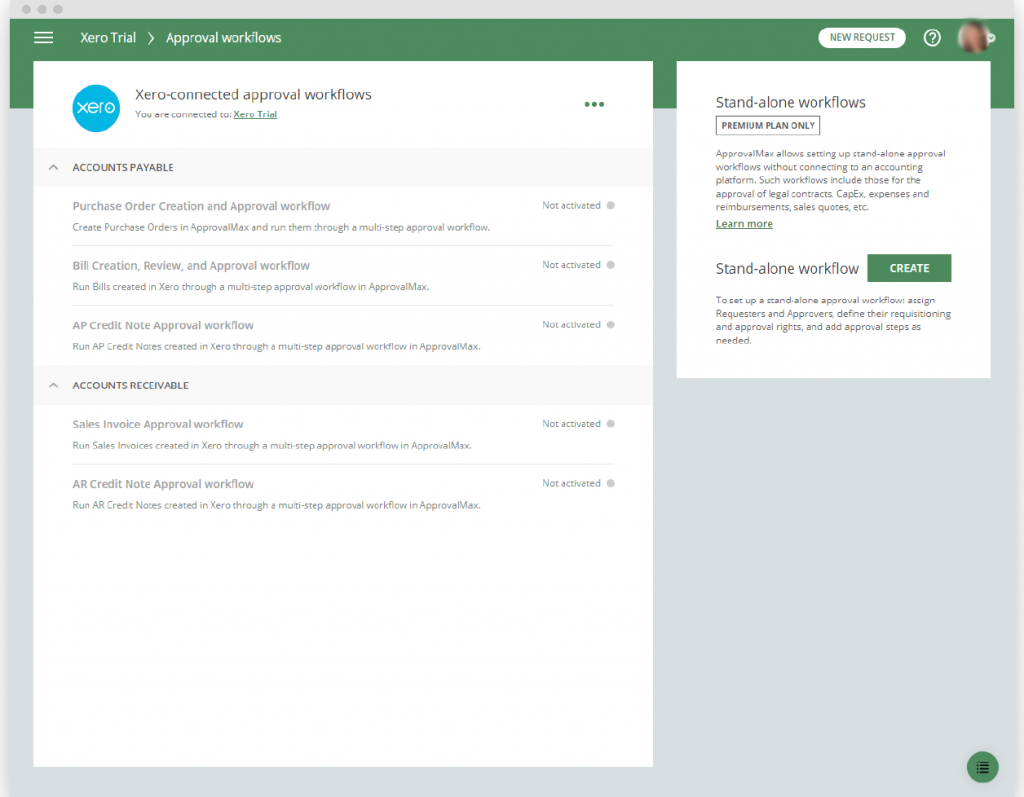Open AR Credit Note Approval workflow
This screenshot has width=1024, height=797.
pos(163,484)
